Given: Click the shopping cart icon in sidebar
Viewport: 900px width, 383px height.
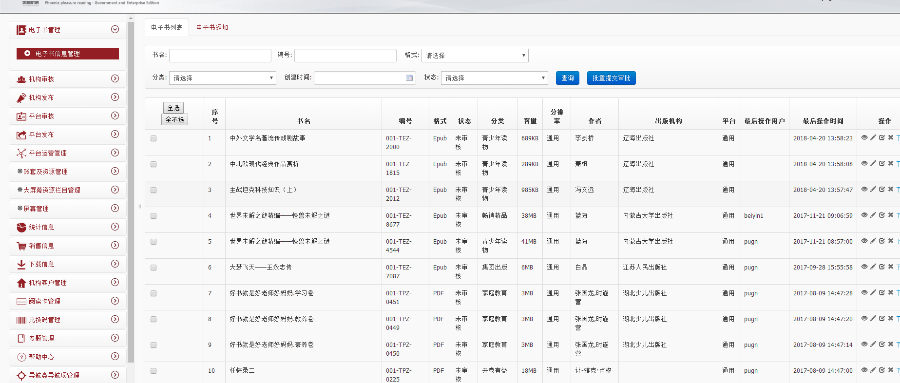Looking at the screenshot, I should click(21, 246).
